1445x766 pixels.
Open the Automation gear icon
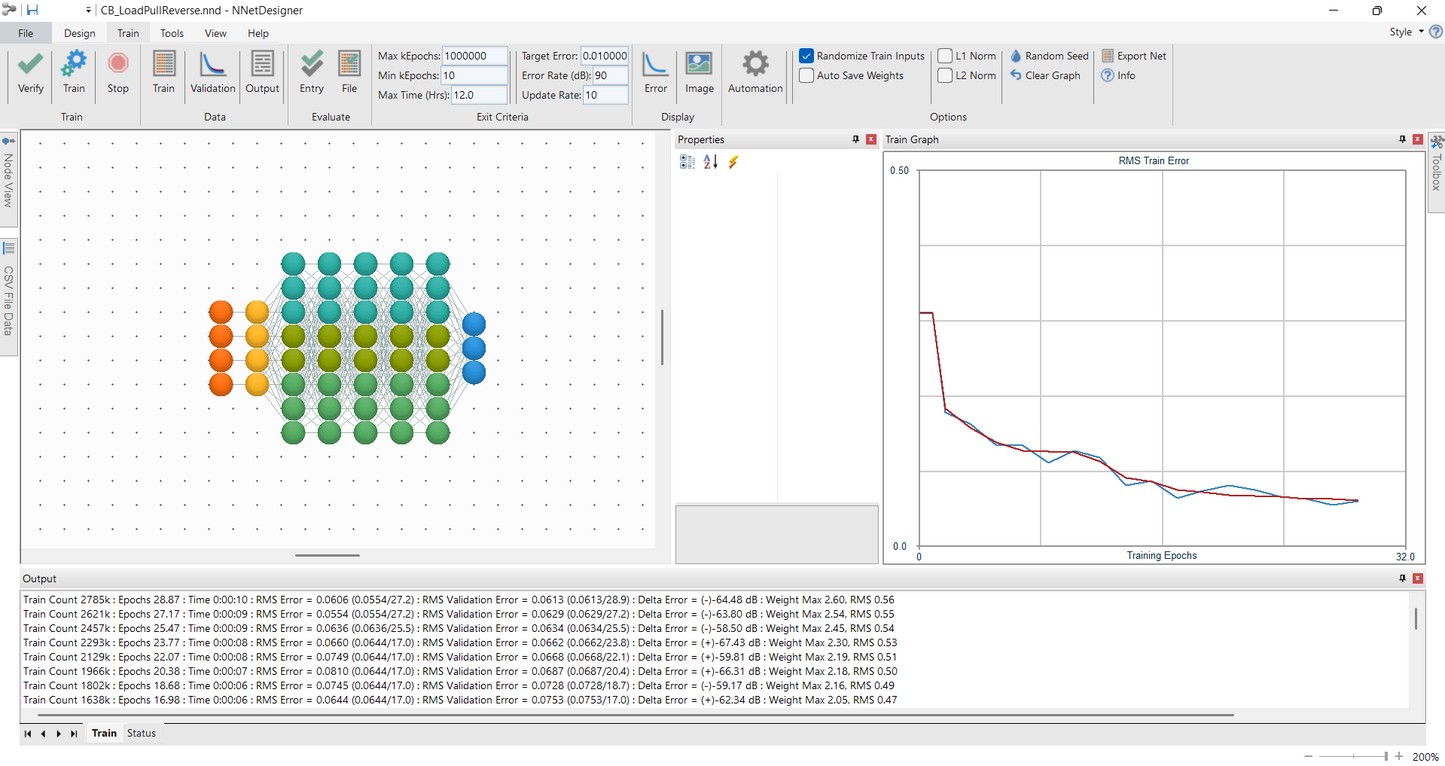click(755, 65)
